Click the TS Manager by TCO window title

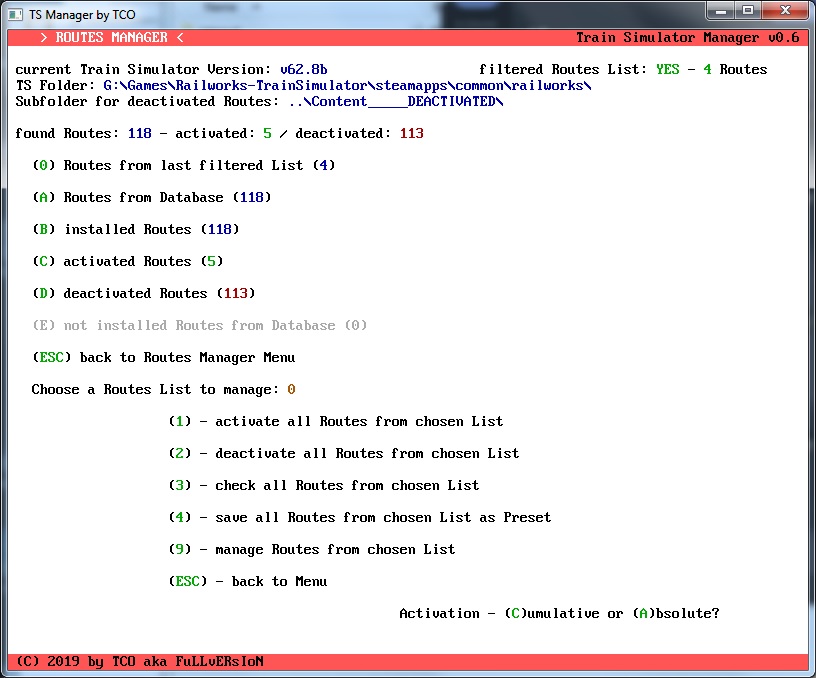(x=82, y=15)
